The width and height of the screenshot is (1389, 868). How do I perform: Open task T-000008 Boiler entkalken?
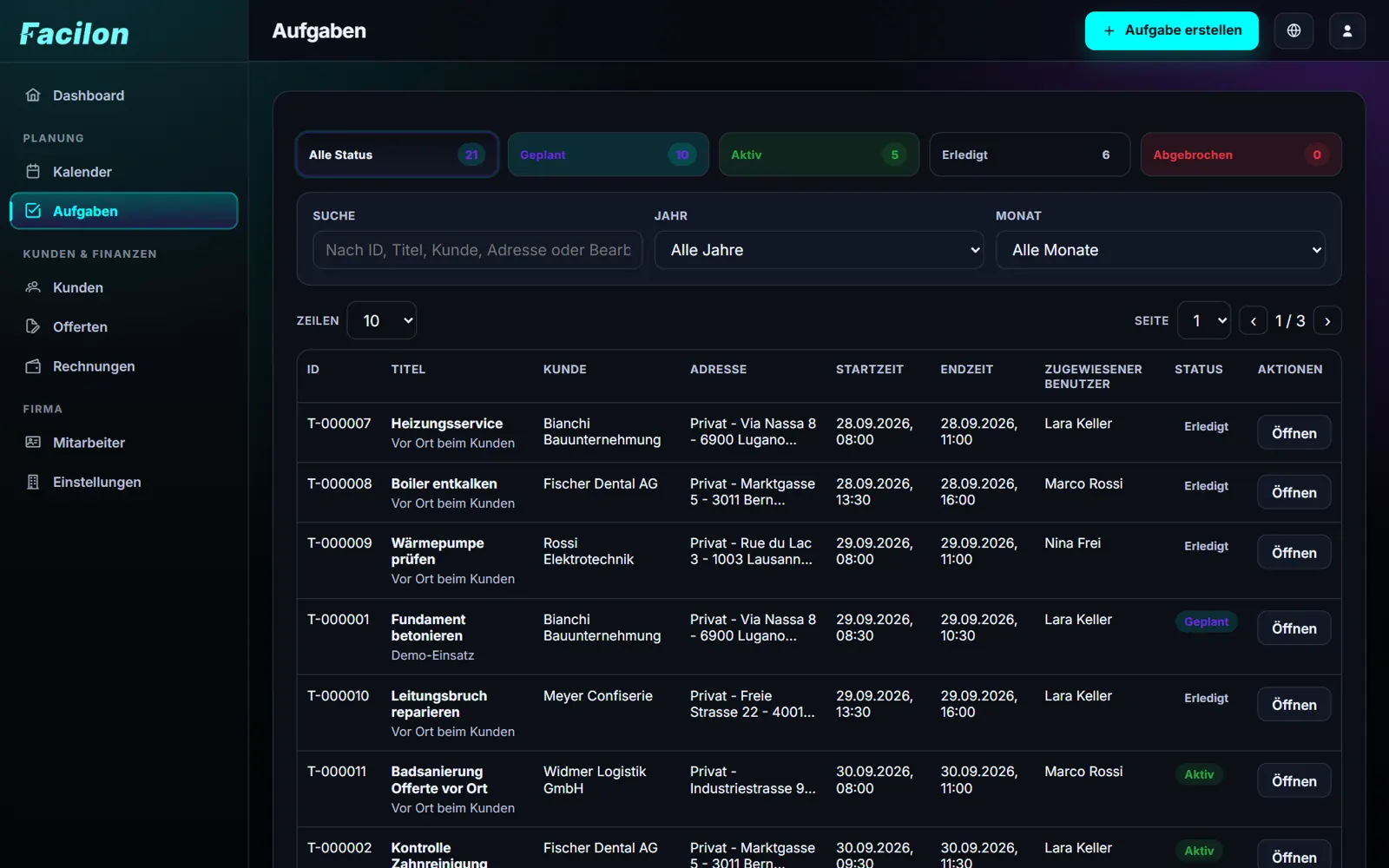pyautogui.click(x=1294, y=492)
